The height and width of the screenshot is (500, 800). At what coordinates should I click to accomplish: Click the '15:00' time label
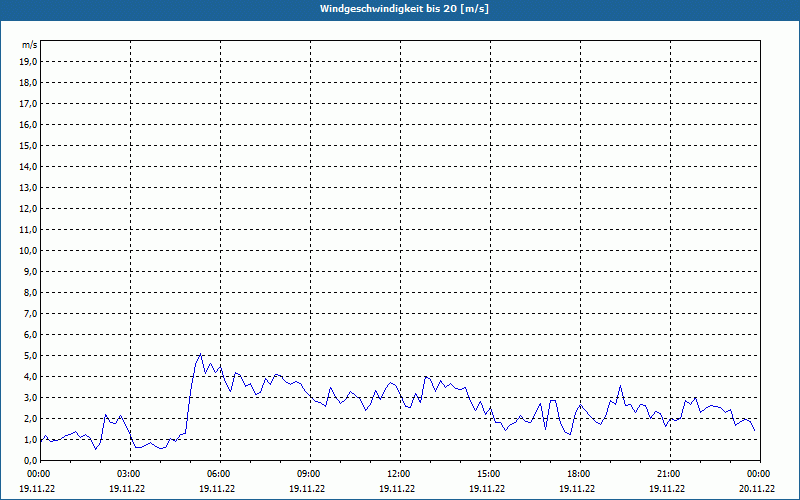pyautogui.click(x=489, y=474)
